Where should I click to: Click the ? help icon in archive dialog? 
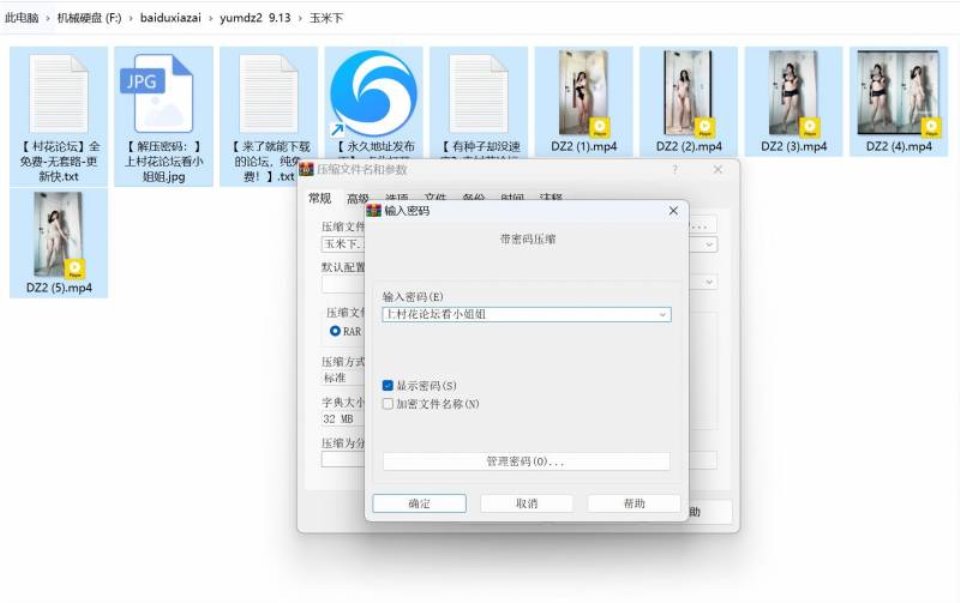pyautogui.click(x=674, y=170)
